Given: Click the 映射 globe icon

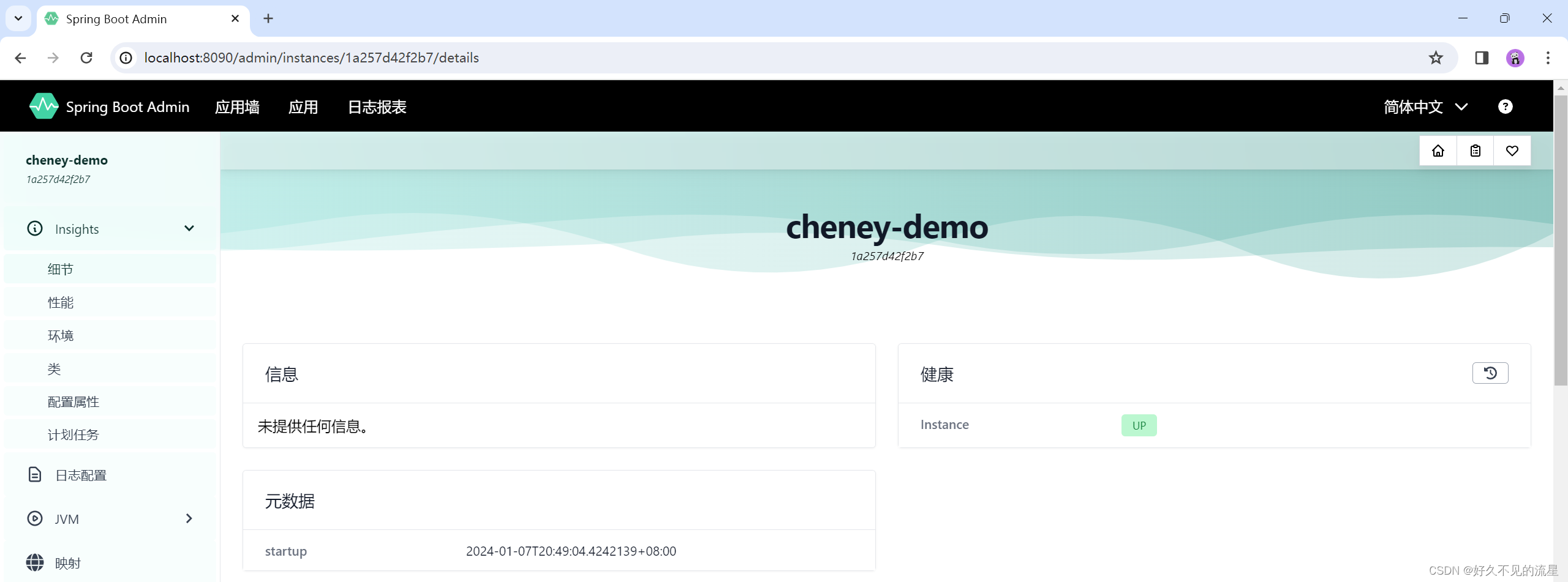Looking at the screenshot, I should (x=35, y=562).
